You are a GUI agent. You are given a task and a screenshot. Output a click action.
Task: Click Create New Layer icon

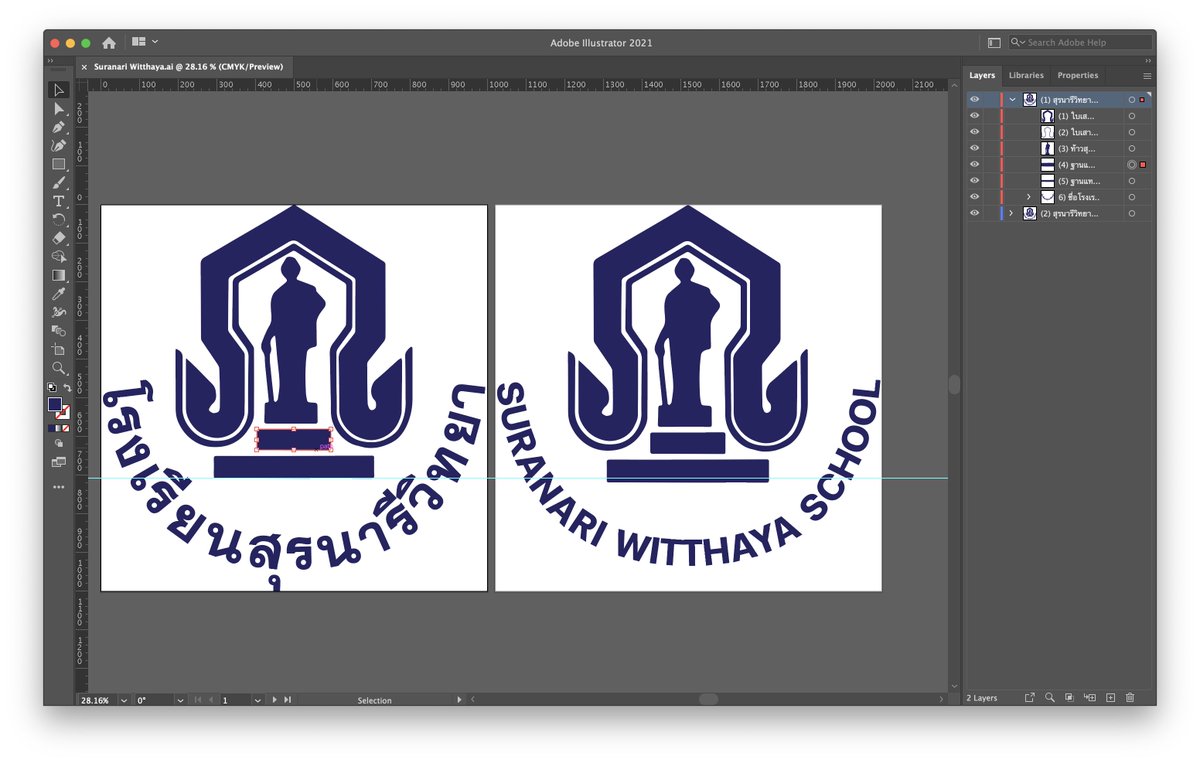coord(1110,698)
